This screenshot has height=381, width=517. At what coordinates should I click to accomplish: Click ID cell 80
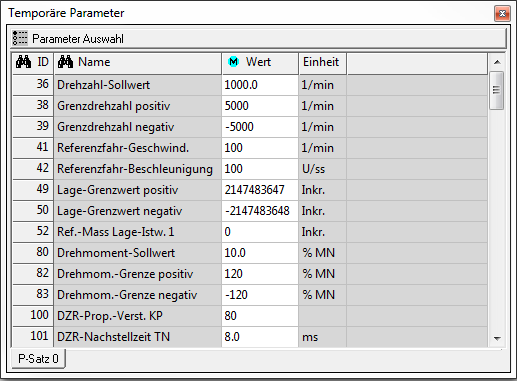point(33,253)
